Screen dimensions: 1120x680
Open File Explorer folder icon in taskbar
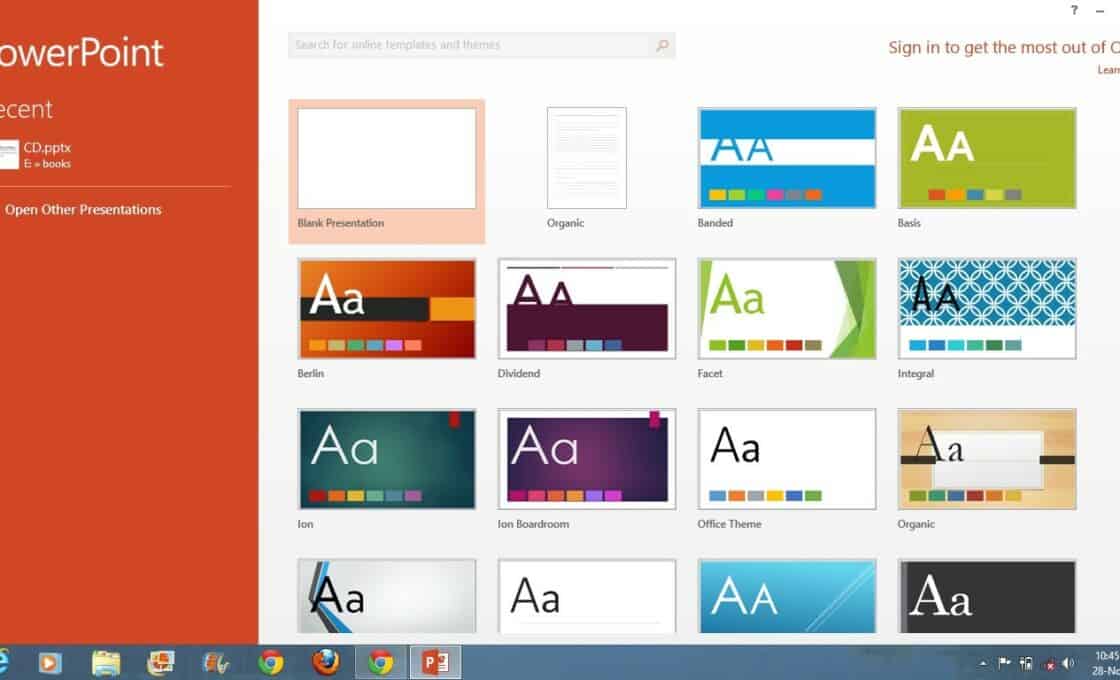(x=106, y=663)
